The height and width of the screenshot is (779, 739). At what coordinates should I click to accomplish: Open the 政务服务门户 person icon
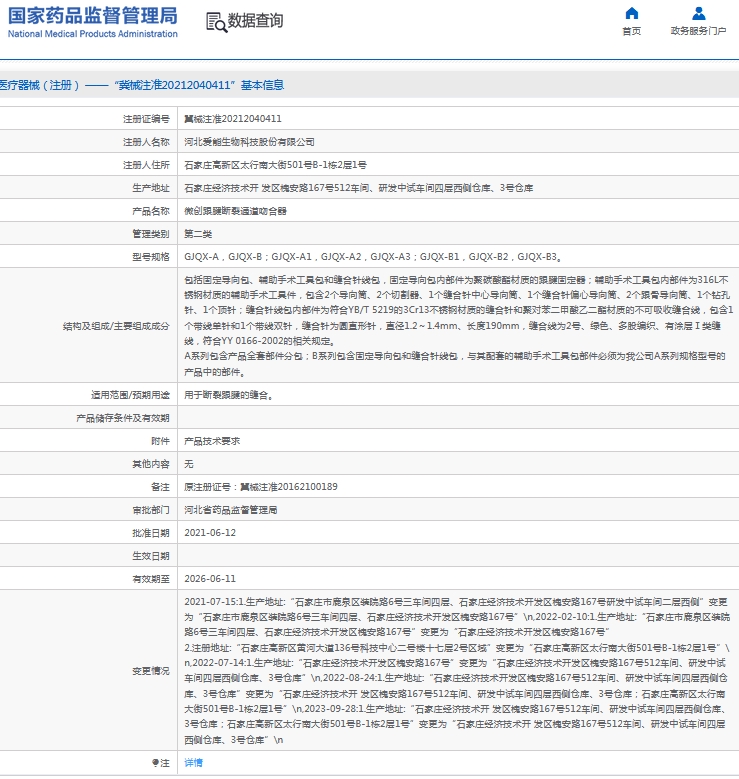point(699,13)
